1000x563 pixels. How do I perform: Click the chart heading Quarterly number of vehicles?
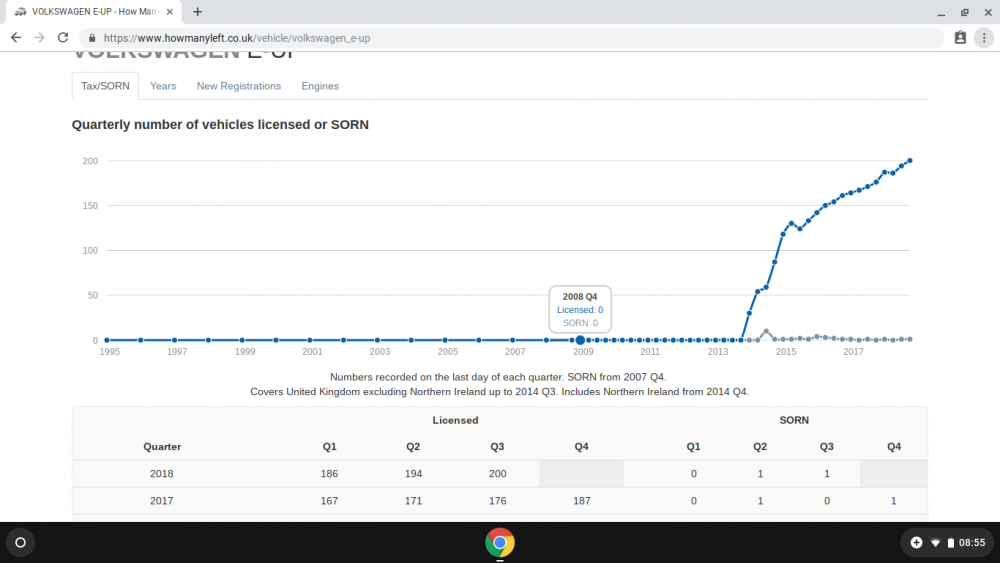[x=220, y=125]
